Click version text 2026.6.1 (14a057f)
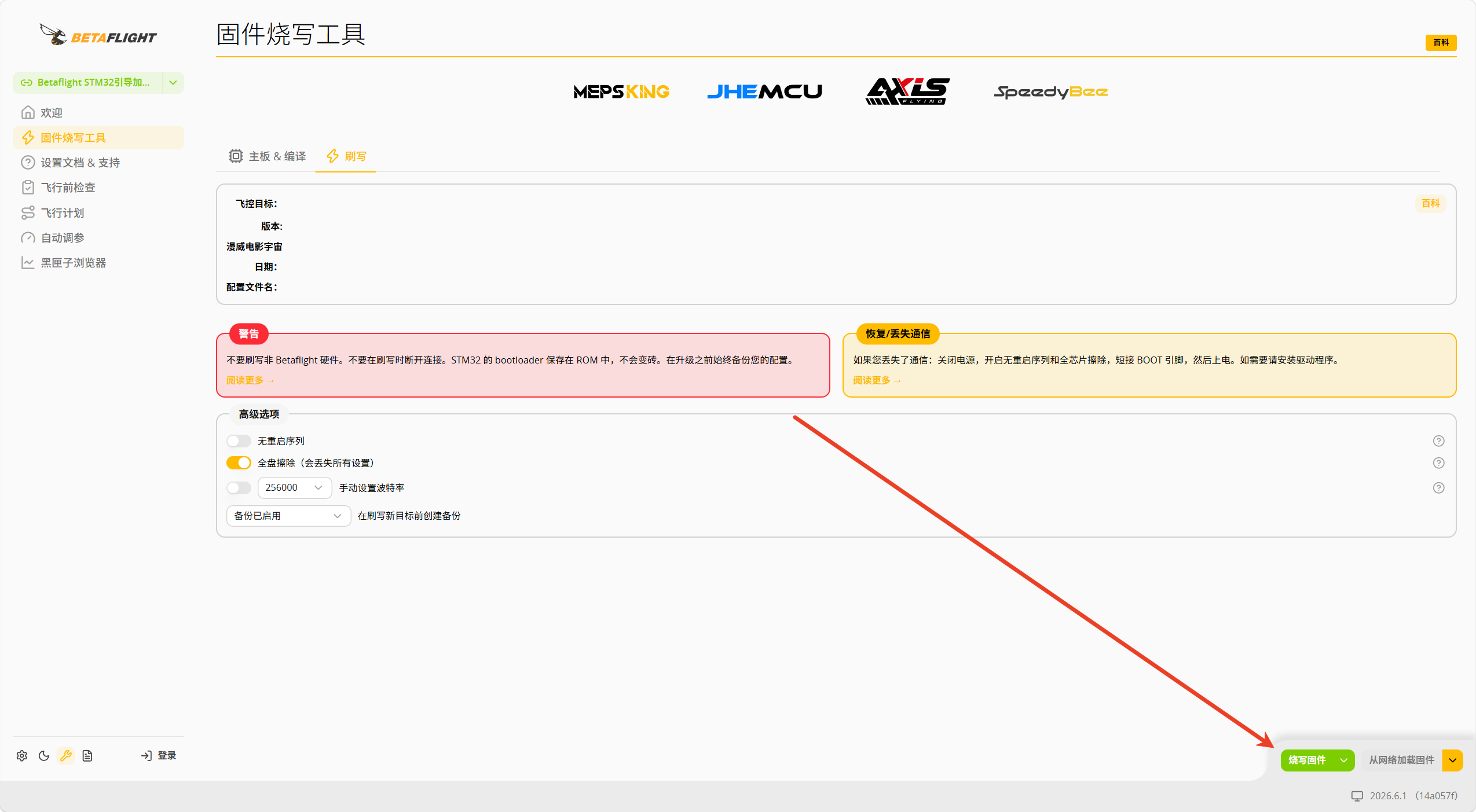The width and height of the screenshot is (1476, 812). (1413, 796)
